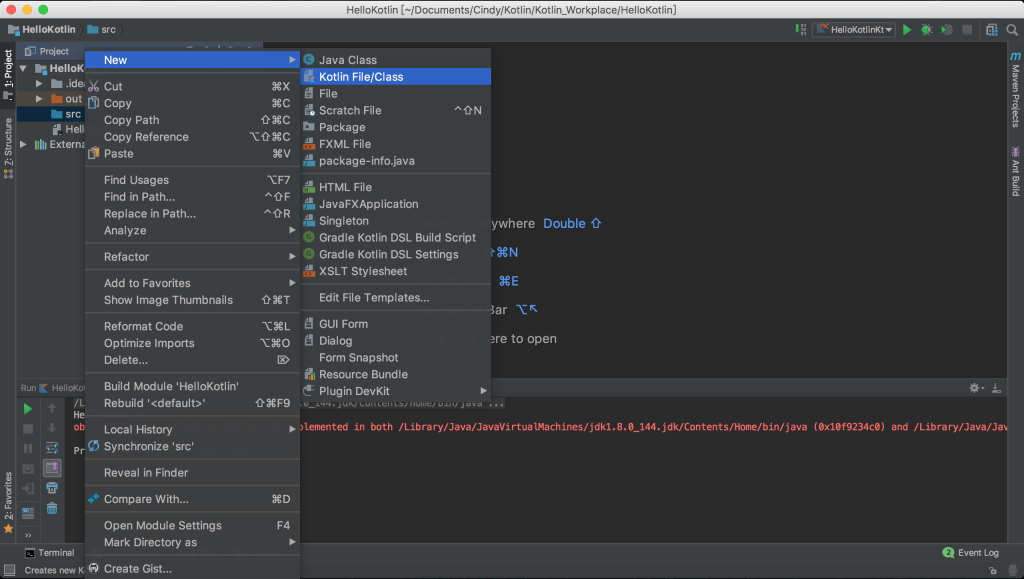The height and width of the screenshot is (579, 1024).
Task: Run HelloKotlinKt with the green play button
Action: pos(906,29)
